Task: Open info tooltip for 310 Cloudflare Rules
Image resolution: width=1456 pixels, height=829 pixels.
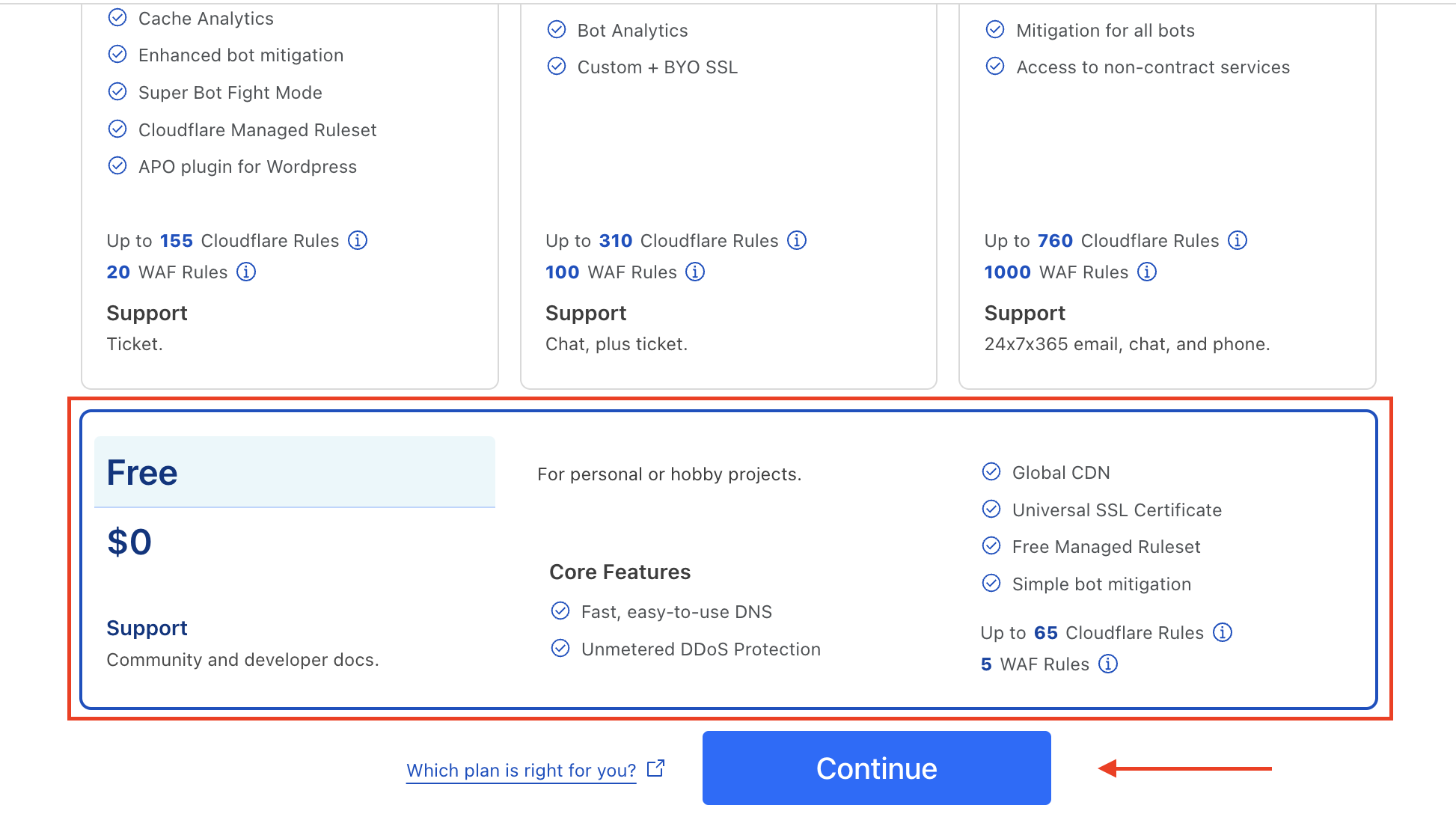Action: [x=798, y=240]
